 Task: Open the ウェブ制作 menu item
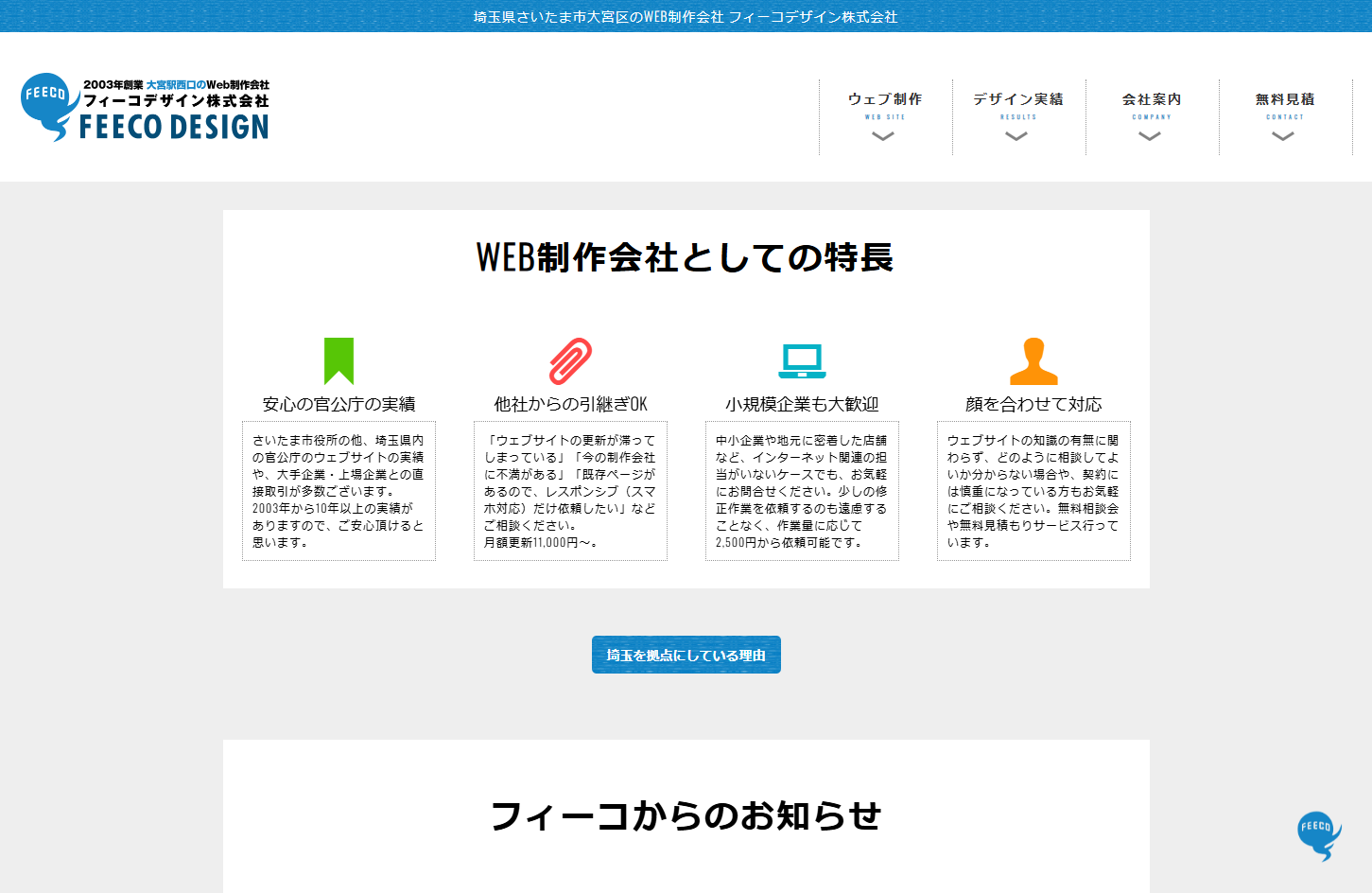coord(885,99)
